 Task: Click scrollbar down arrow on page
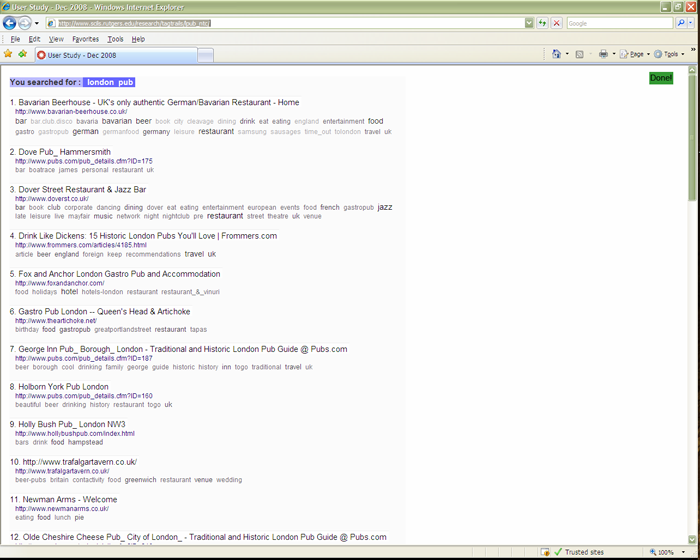click(x=692, y=539)
